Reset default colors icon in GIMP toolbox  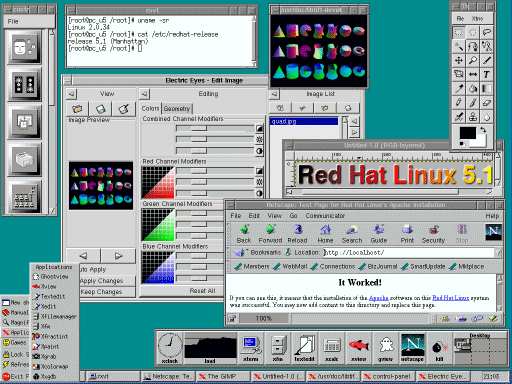(x=462, y=144)
